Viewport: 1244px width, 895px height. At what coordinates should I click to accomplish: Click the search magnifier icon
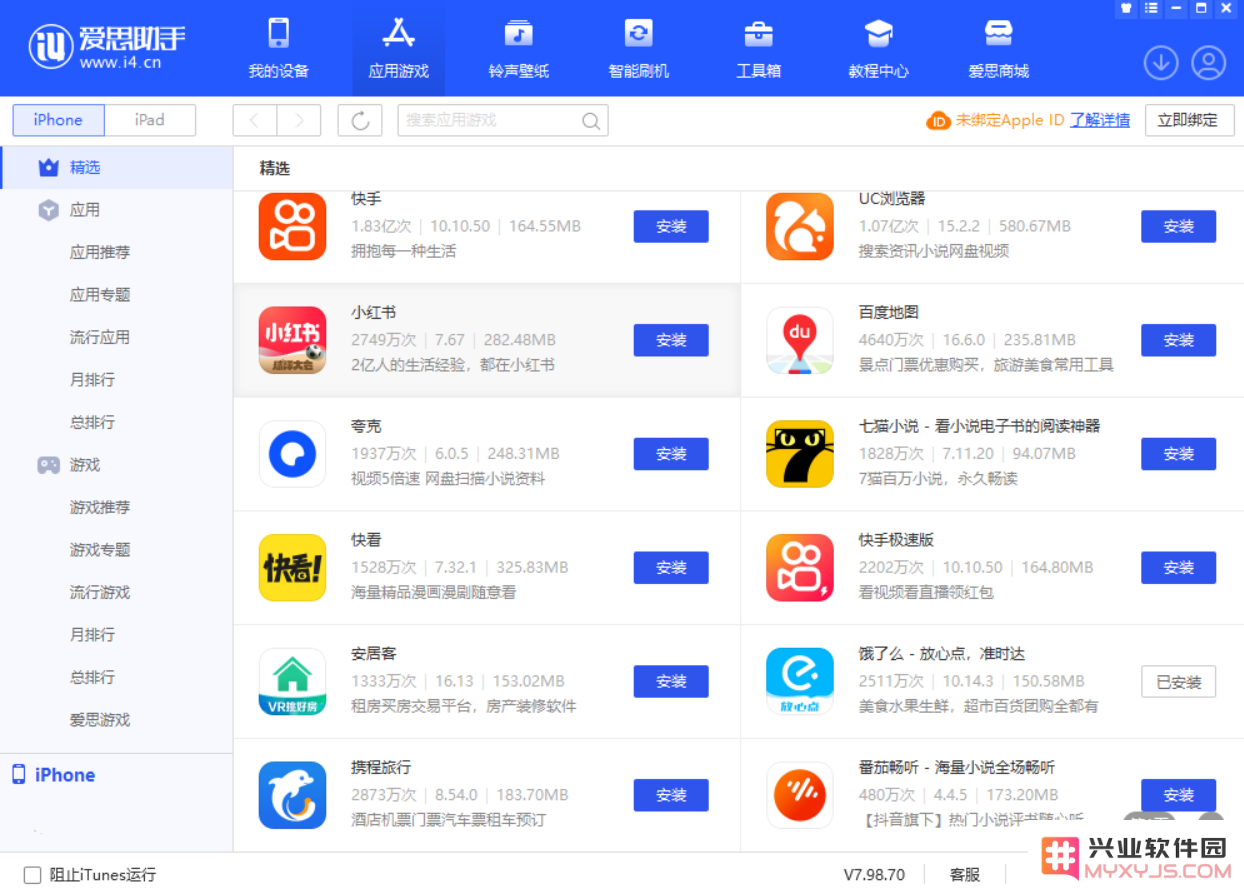(x=591, y=121)
